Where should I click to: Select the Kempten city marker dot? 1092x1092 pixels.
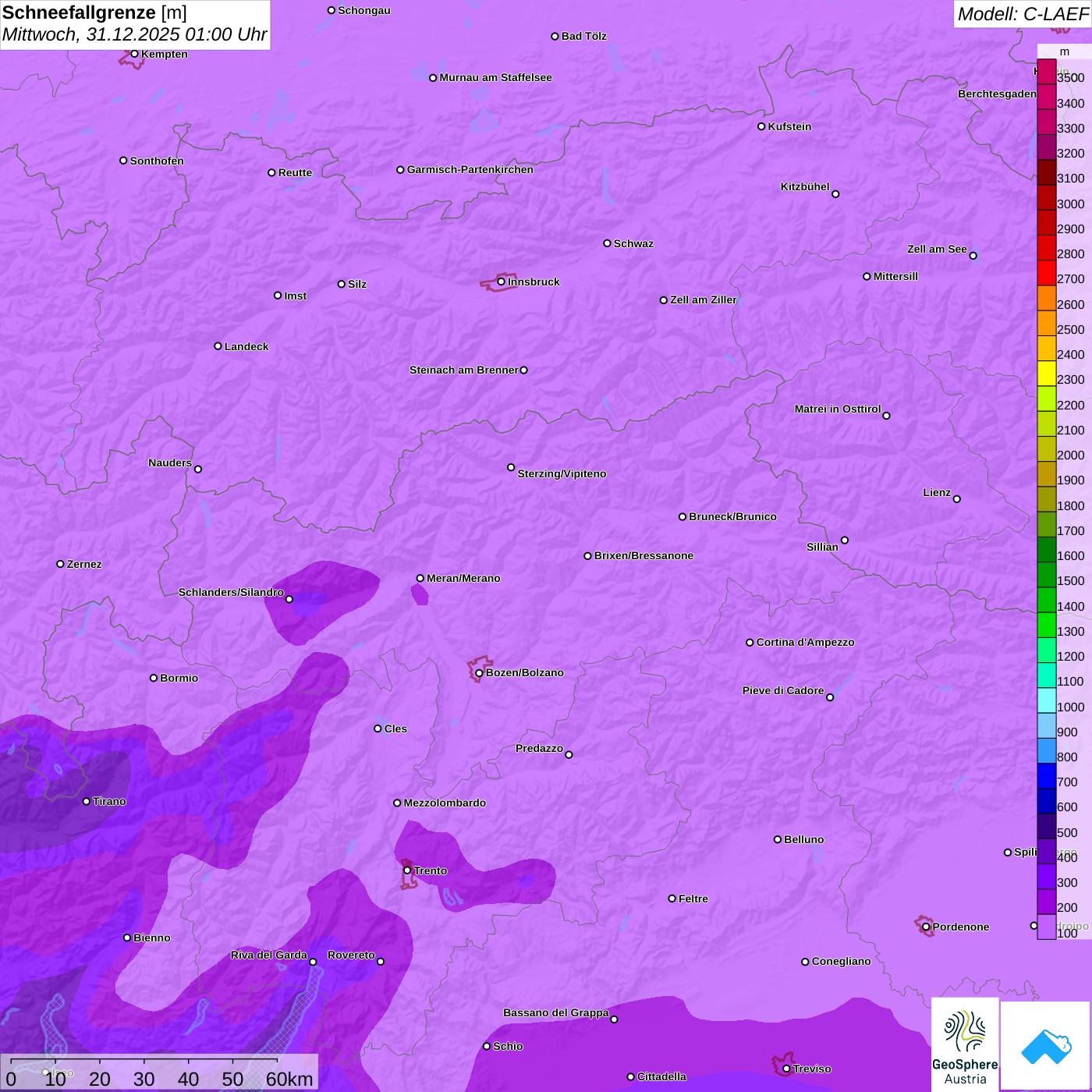click(135, 54)
